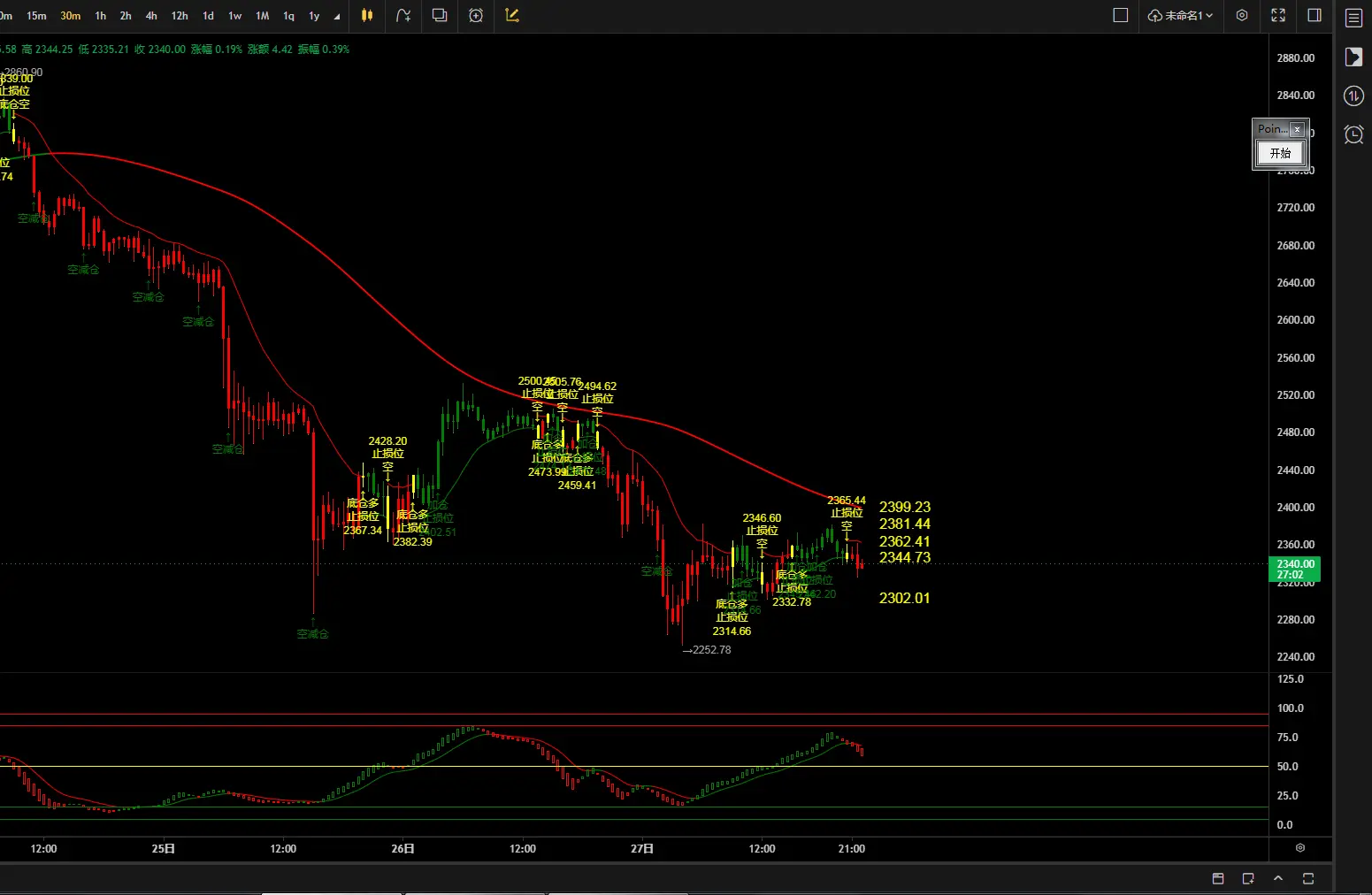The height and width of the screenshot is (895, 1372).
Task: Switch to the 1M timeframe
Action: coord(263,16)
